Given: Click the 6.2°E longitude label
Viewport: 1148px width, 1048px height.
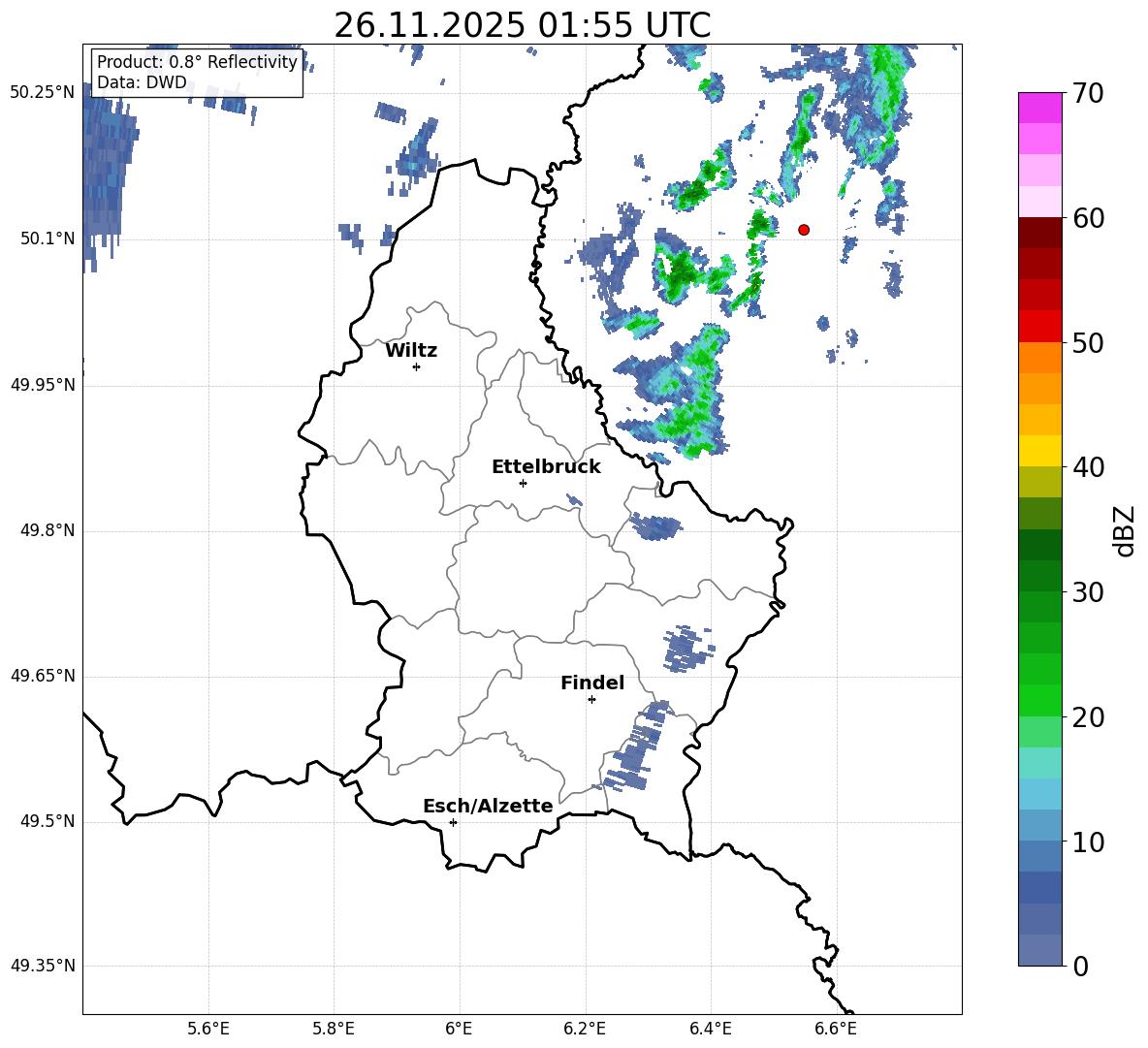Looking at the screenshot, I should (x=585, y=1029).
